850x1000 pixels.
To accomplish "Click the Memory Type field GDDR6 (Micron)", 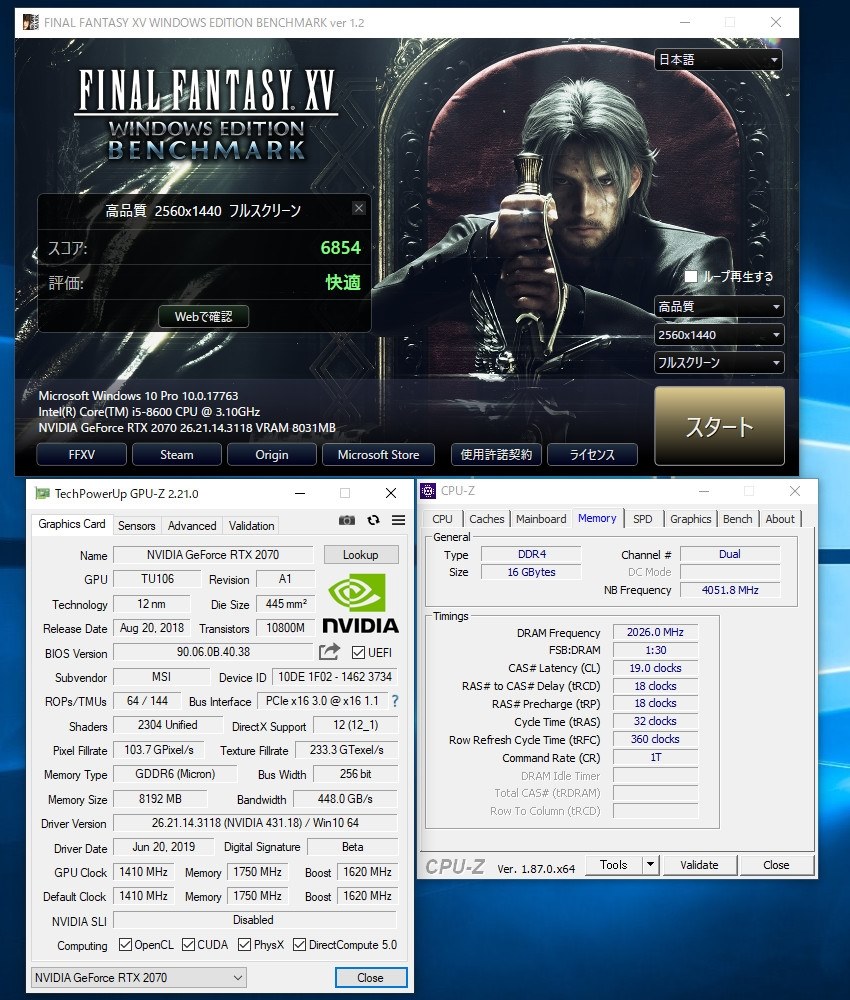I will (175, 774).
